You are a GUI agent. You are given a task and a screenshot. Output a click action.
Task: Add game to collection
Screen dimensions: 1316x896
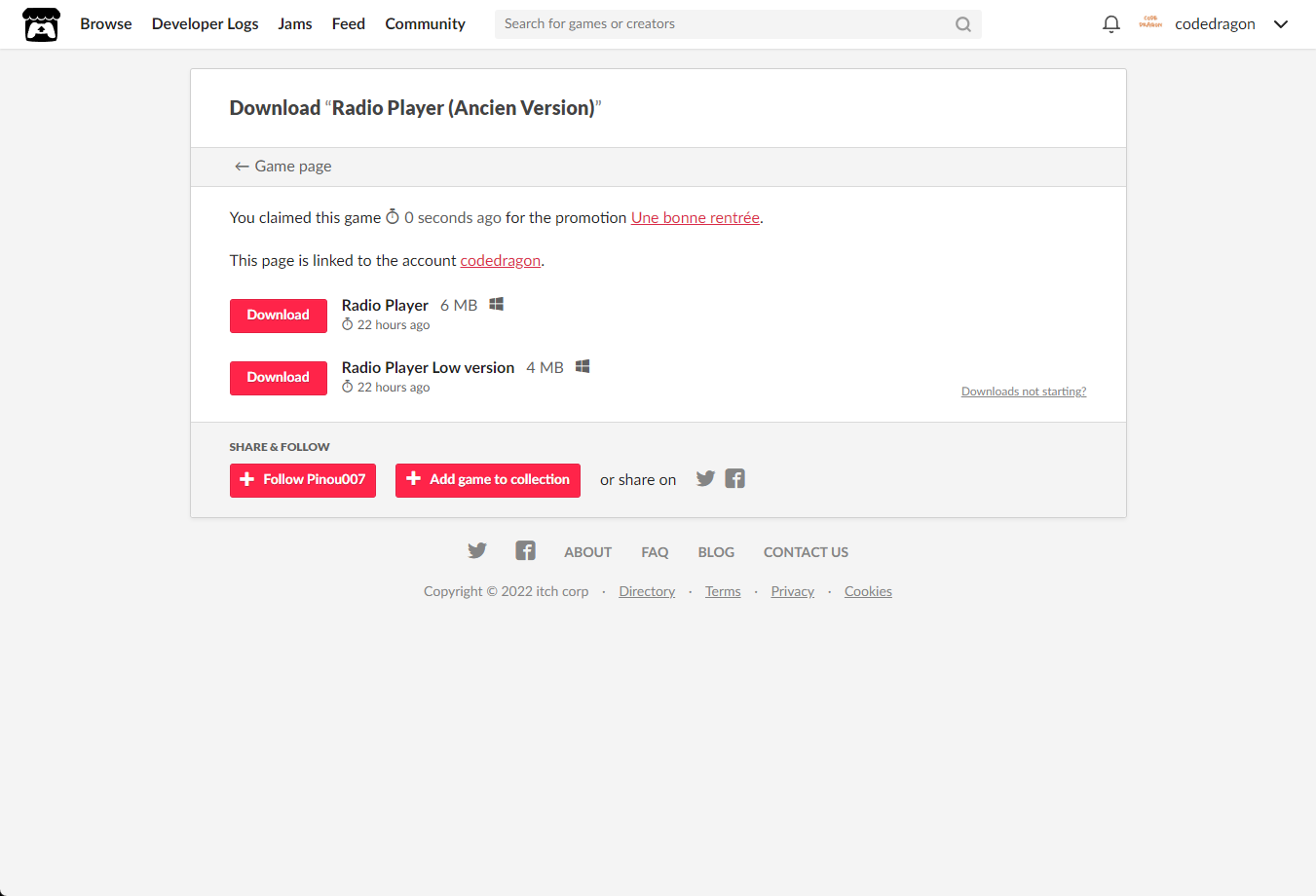tap(488, 480)
